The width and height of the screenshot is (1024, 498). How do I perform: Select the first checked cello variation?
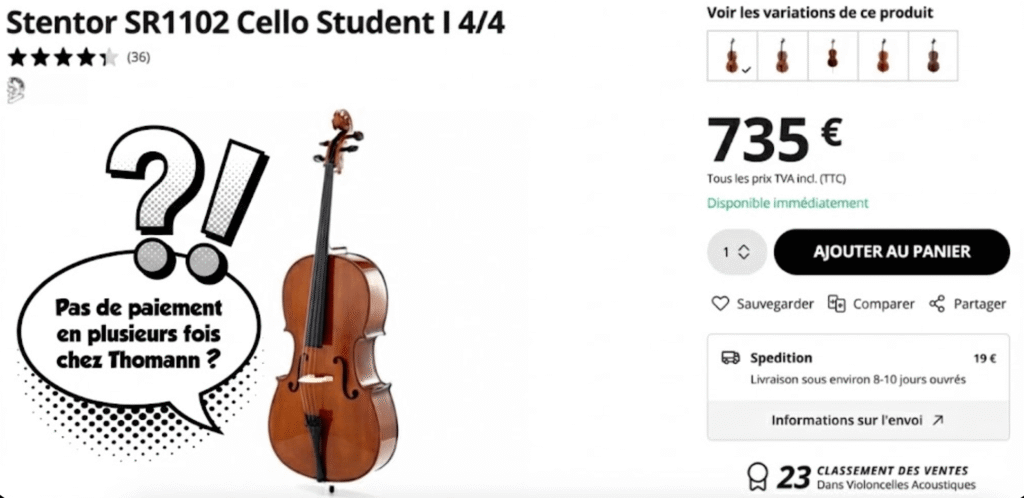[x=732, y=55]
